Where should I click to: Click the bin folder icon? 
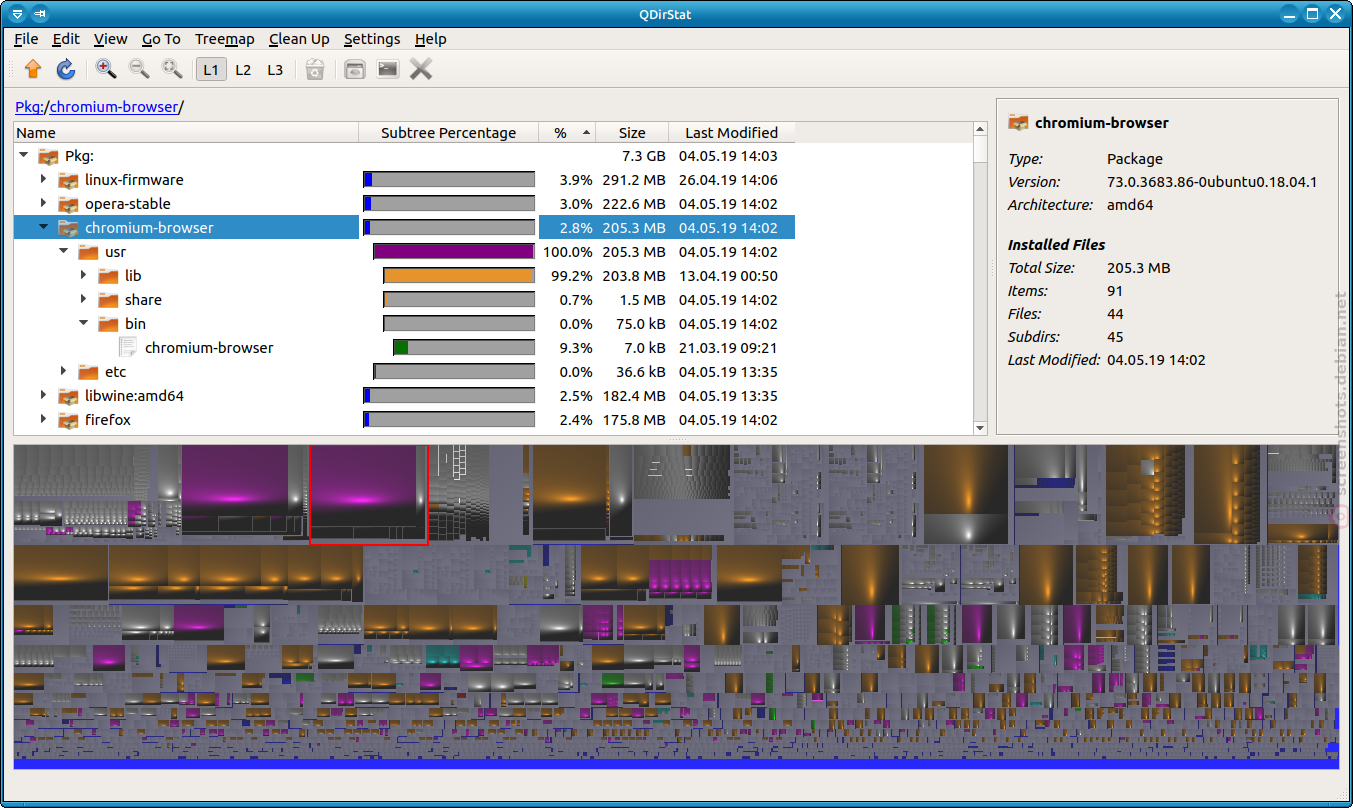[x=108, y=324]
